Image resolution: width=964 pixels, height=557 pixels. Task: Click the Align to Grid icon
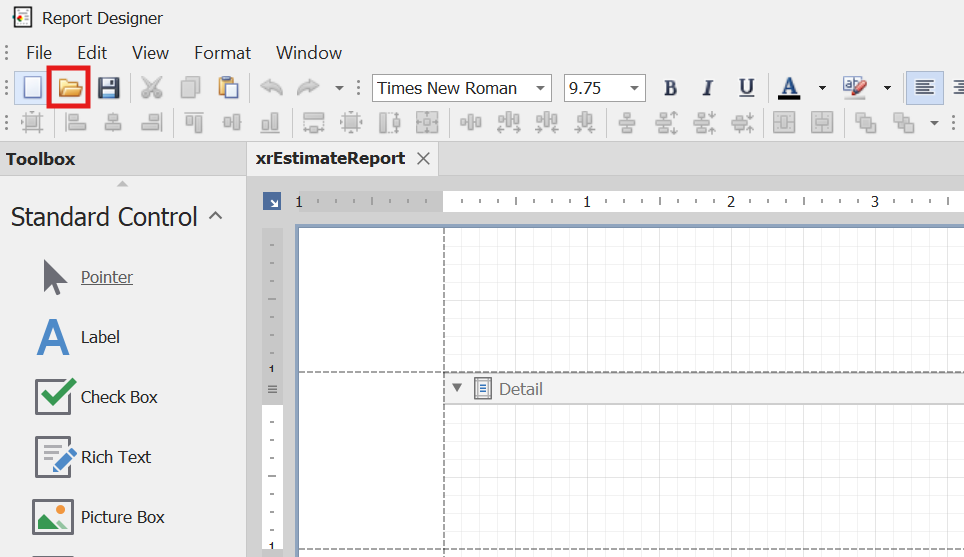click(x=32, y=123)
